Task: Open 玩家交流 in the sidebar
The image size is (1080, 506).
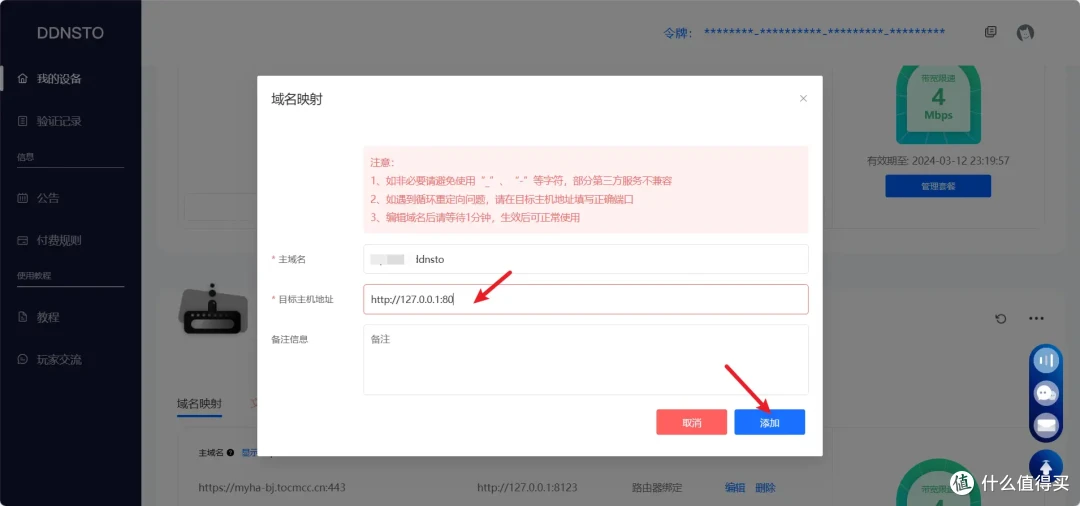Action: 59,360
